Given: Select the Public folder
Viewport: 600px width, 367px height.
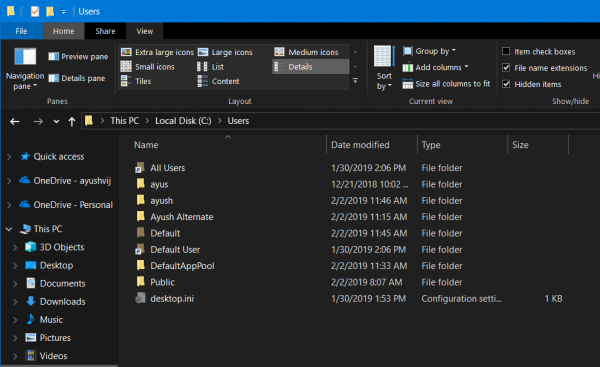Looking at the screenshot, I should coord(162,282).
